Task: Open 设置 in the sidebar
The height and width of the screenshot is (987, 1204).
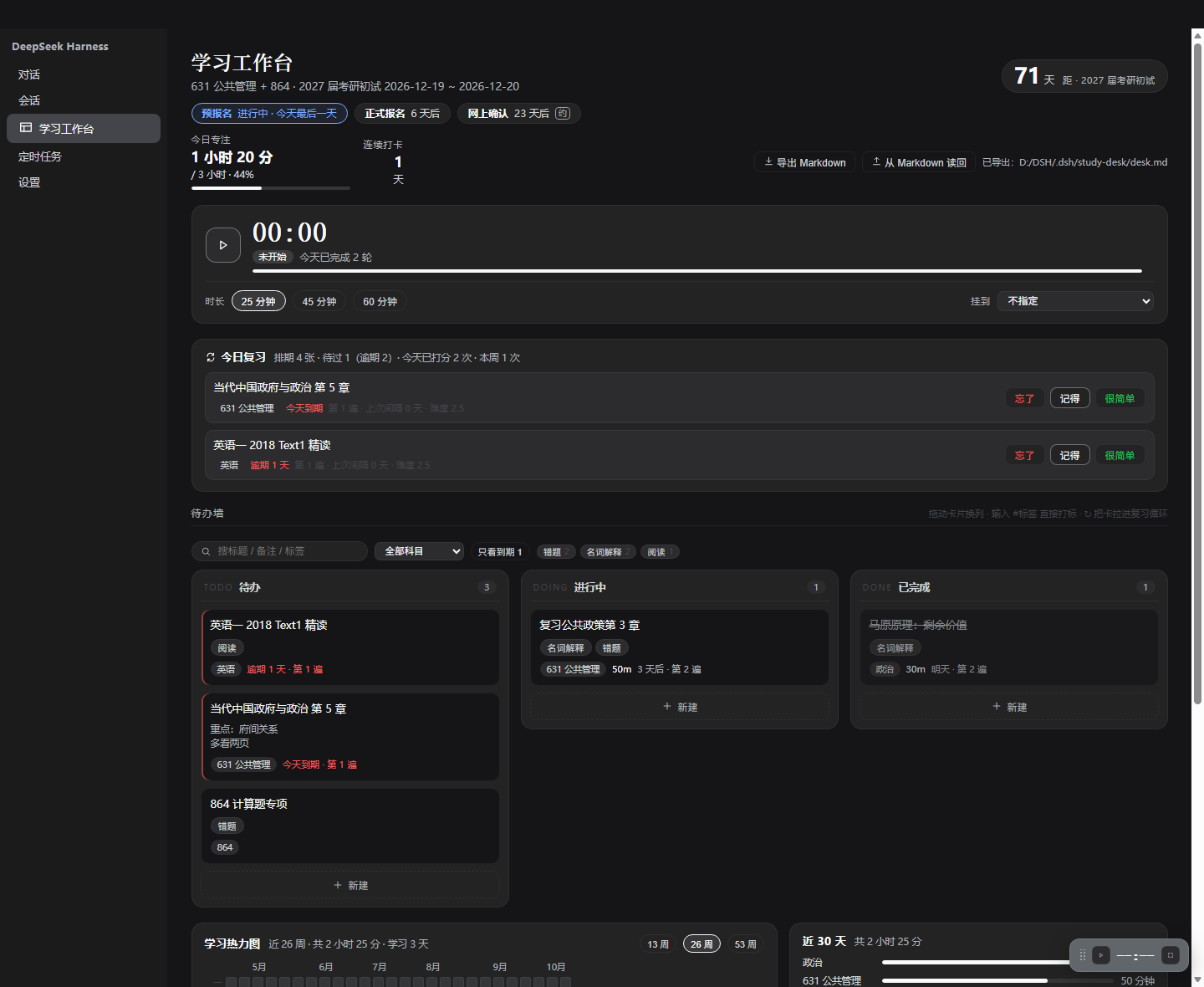Action: 84,182
